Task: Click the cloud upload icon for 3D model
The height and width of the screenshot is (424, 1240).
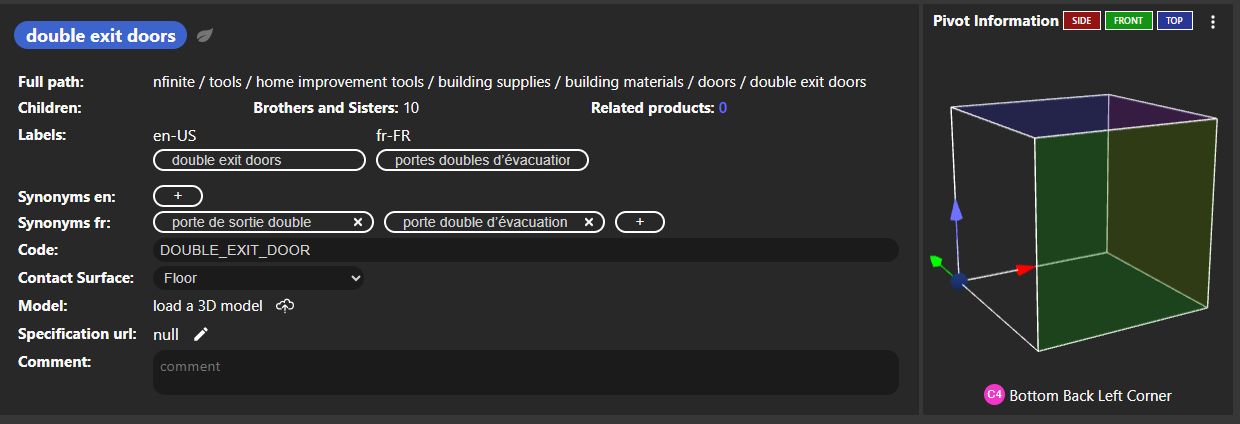Action: pos(285,306)
